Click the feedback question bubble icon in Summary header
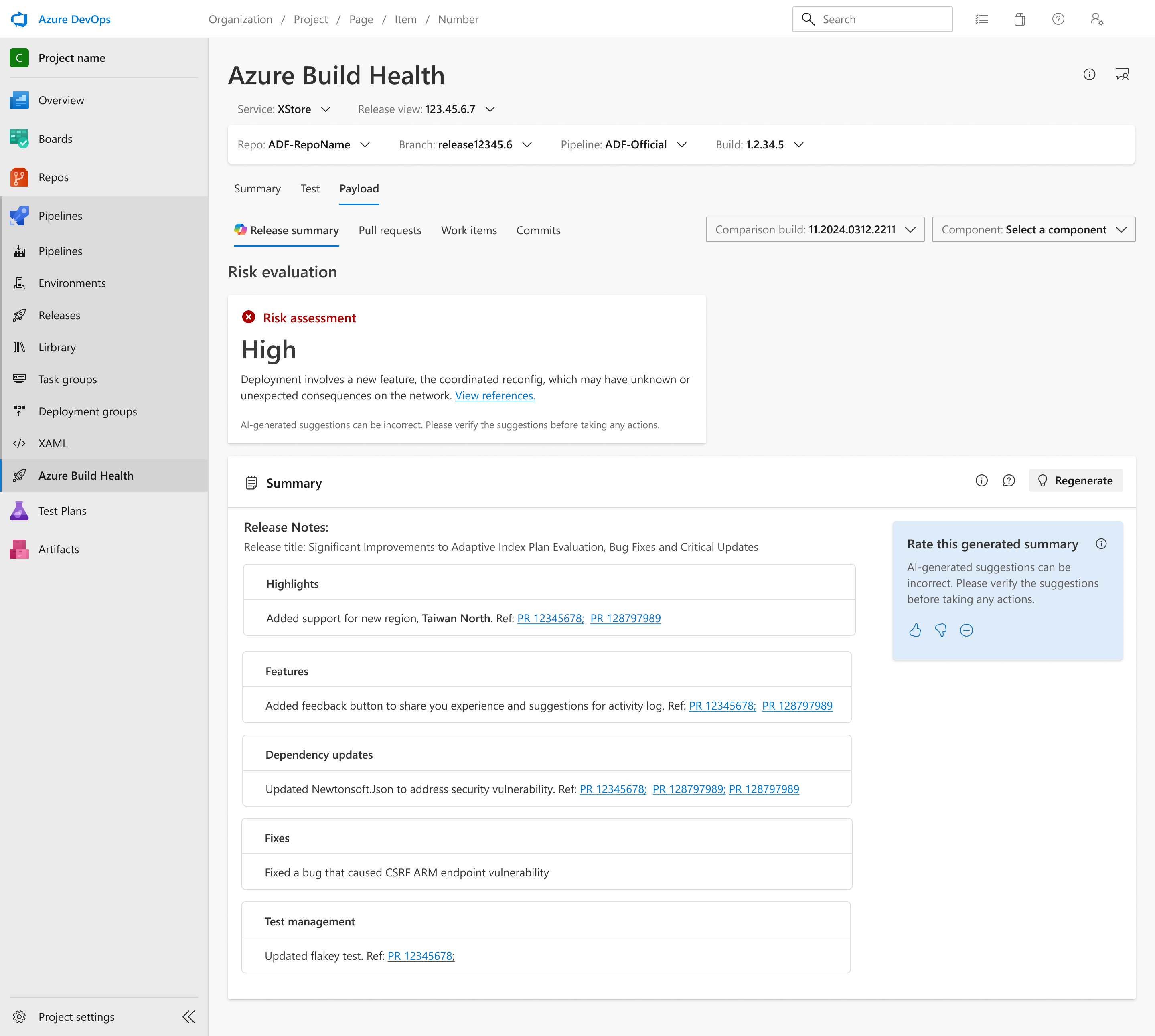Viewport: 1155px width, 1036px height. [x=1009, y=480]
